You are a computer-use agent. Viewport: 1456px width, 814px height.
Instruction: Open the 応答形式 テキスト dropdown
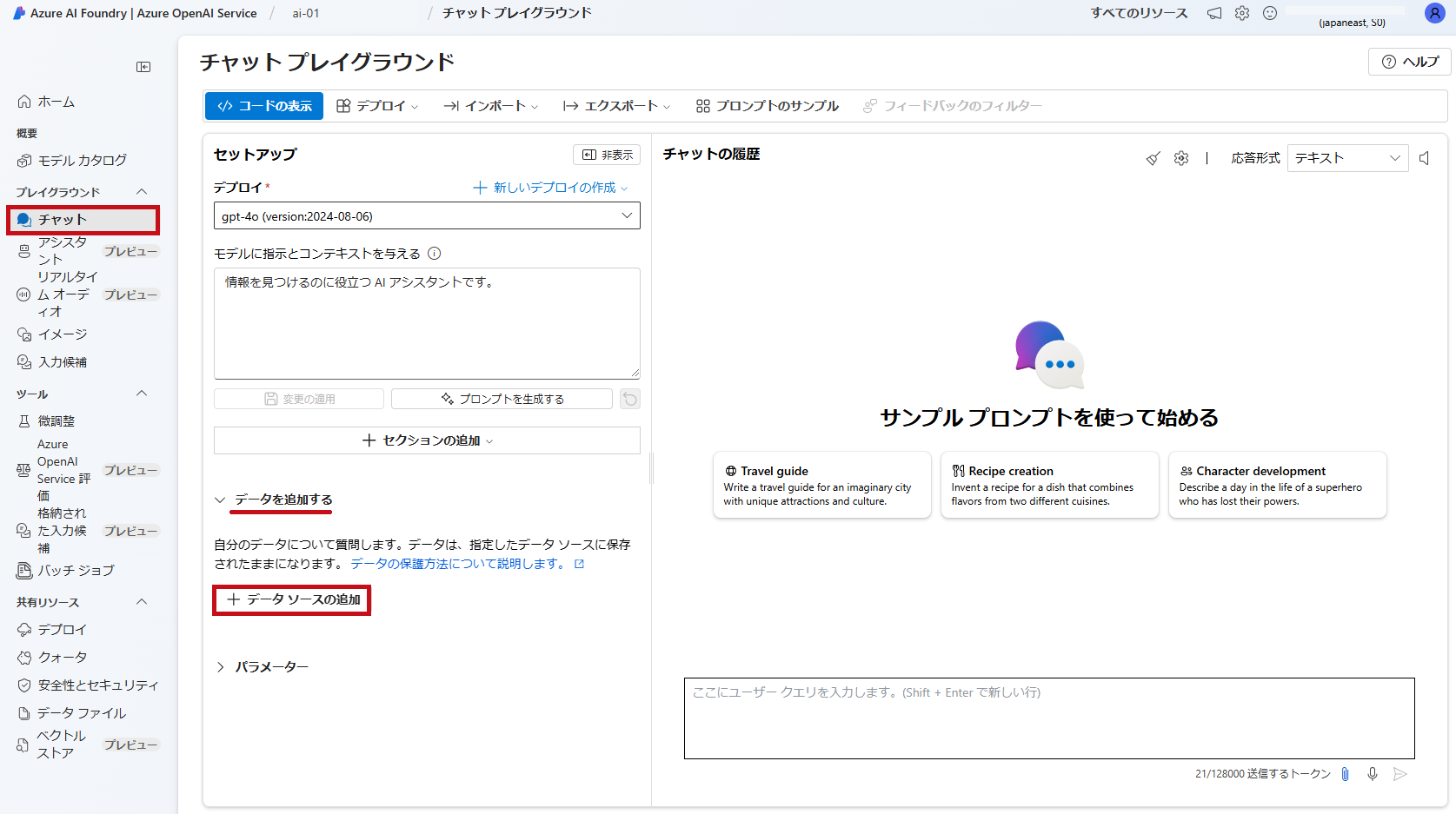point(1347,158)
